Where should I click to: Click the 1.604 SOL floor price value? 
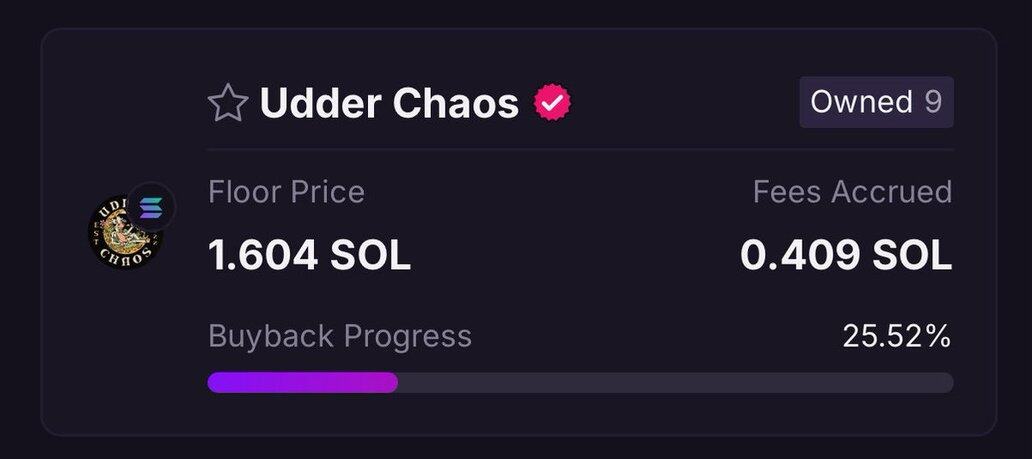click(x=309, y=256)
